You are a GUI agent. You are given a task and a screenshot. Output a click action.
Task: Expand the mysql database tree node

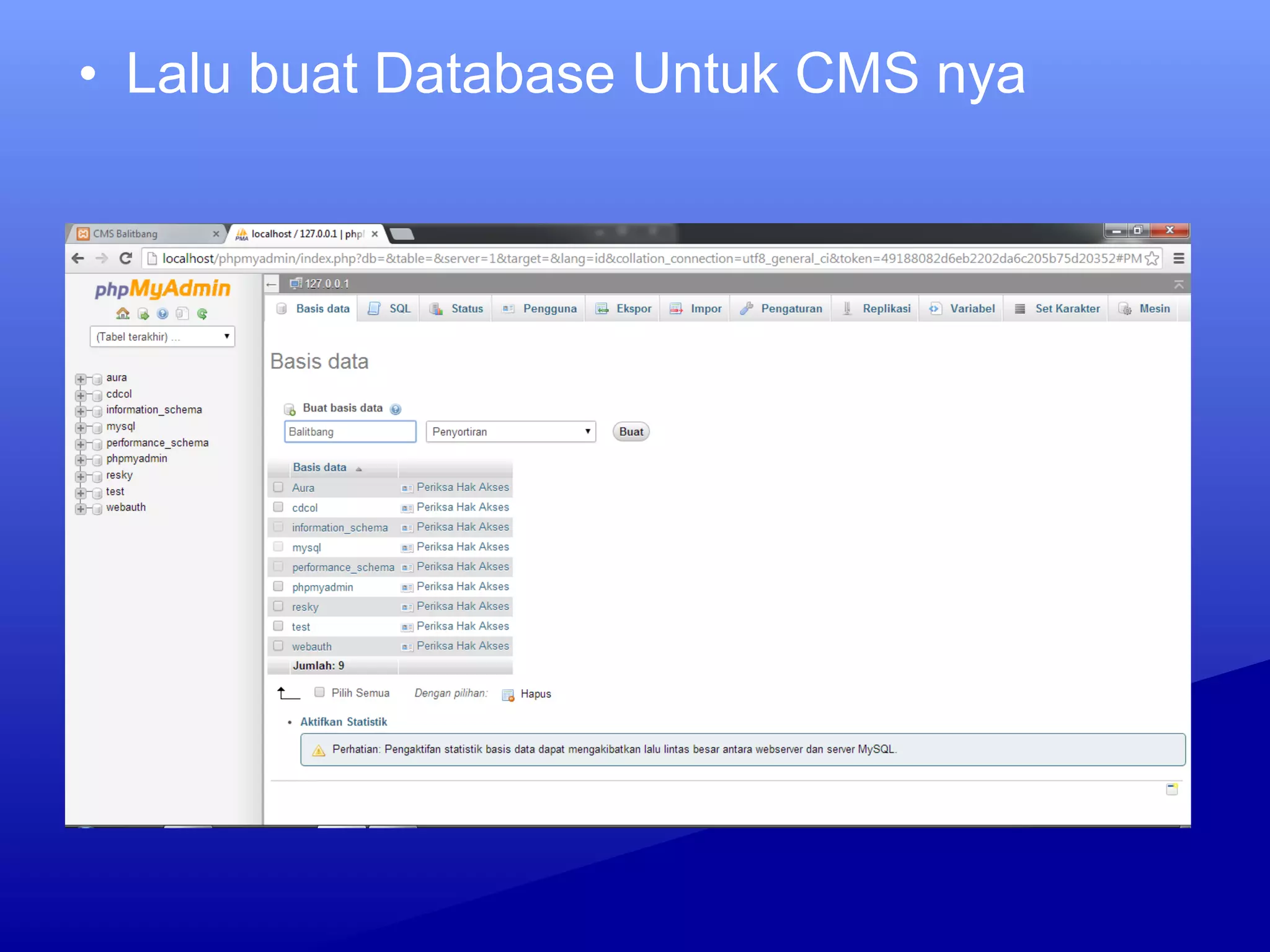point(81,428)
